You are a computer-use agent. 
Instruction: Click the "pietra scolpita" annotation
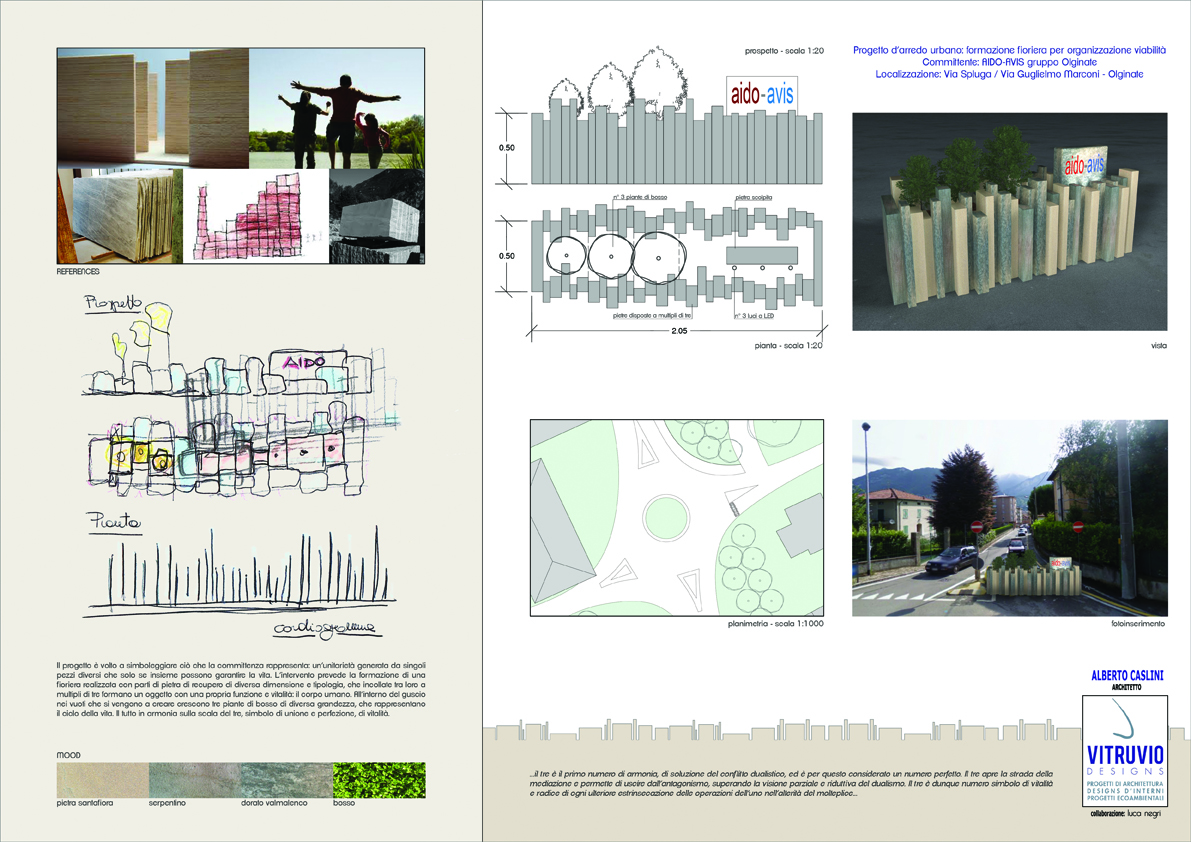click(x=753, y=197)
